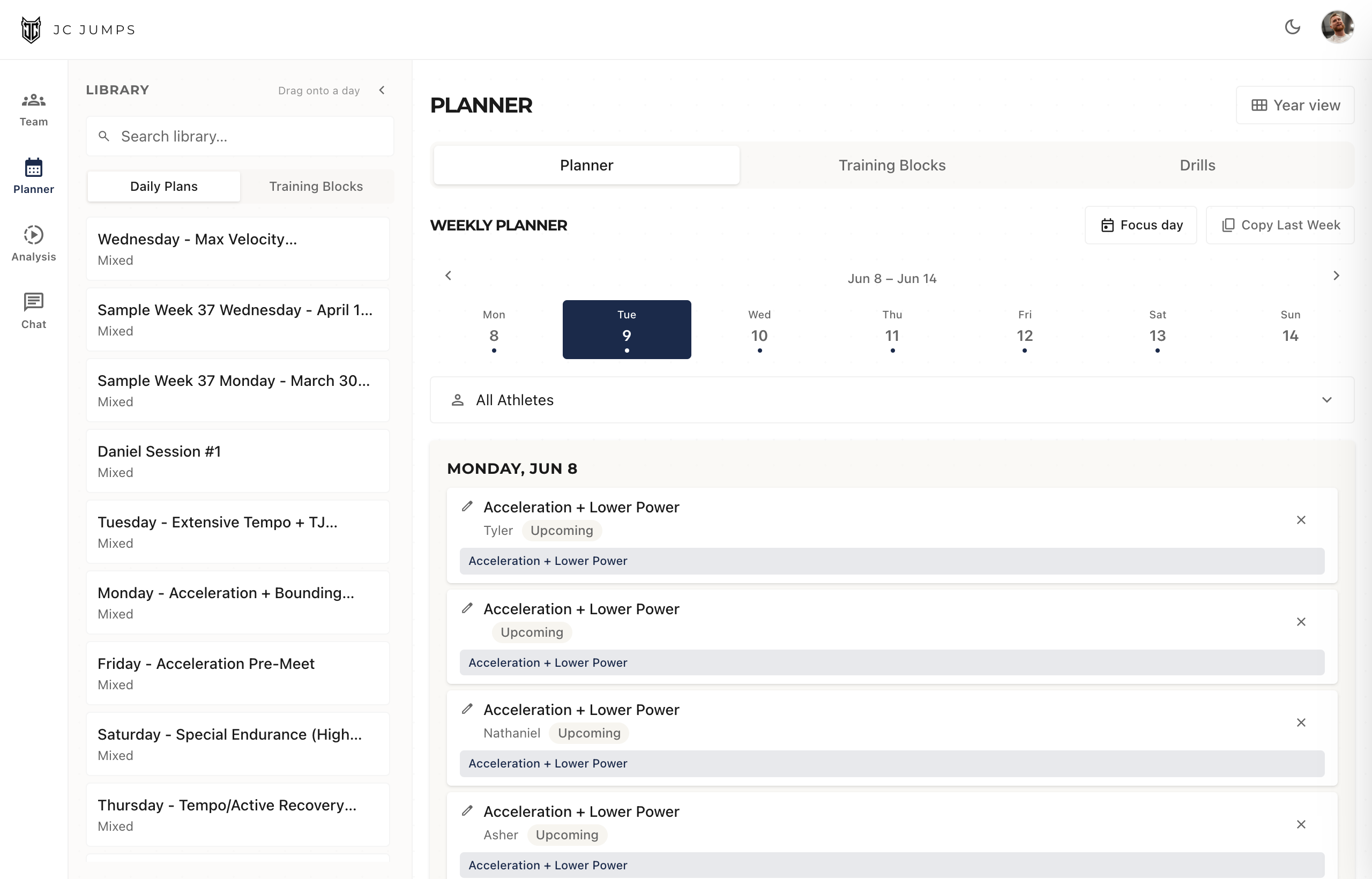Click the Focus day calendar icon
The image size is (1372, 879).
(x=1107, y=226)
